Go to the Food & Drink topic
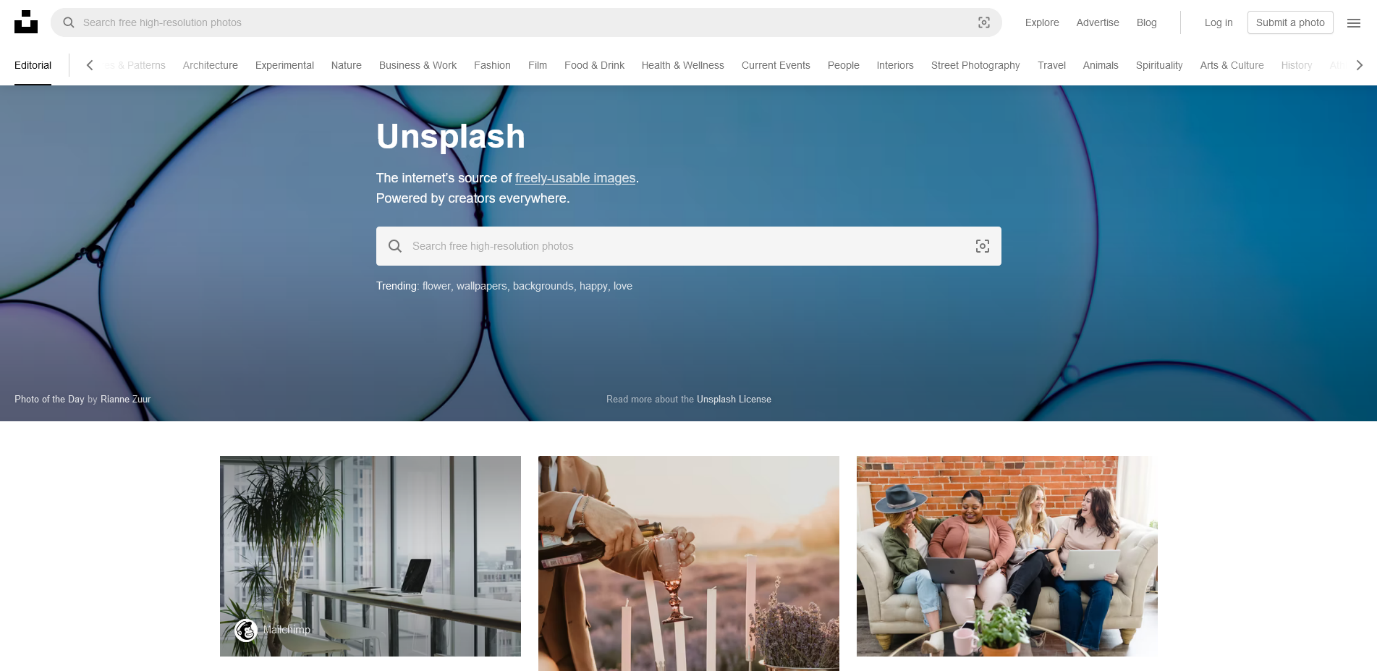The image size is (1377, 671). pos(594,65)
